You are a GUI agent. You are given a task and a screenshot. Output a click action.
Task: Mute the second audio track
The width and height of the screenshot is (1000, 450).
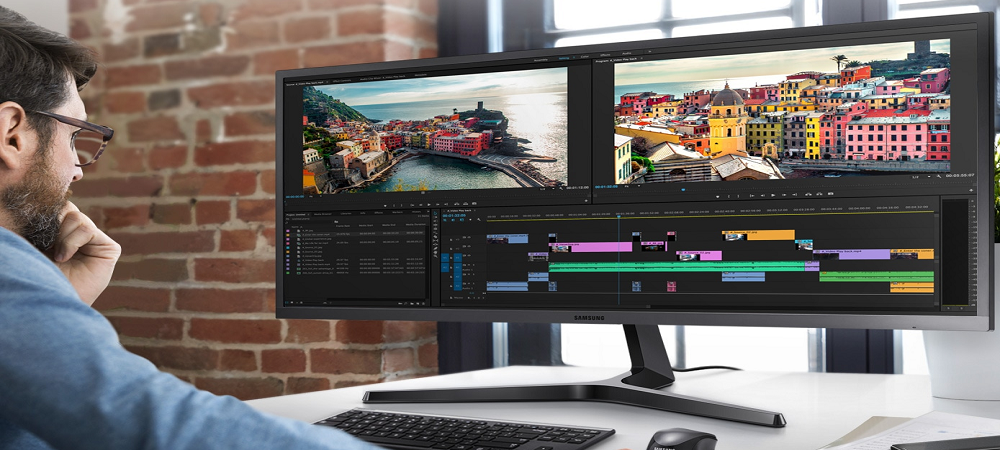click(469, 274)
